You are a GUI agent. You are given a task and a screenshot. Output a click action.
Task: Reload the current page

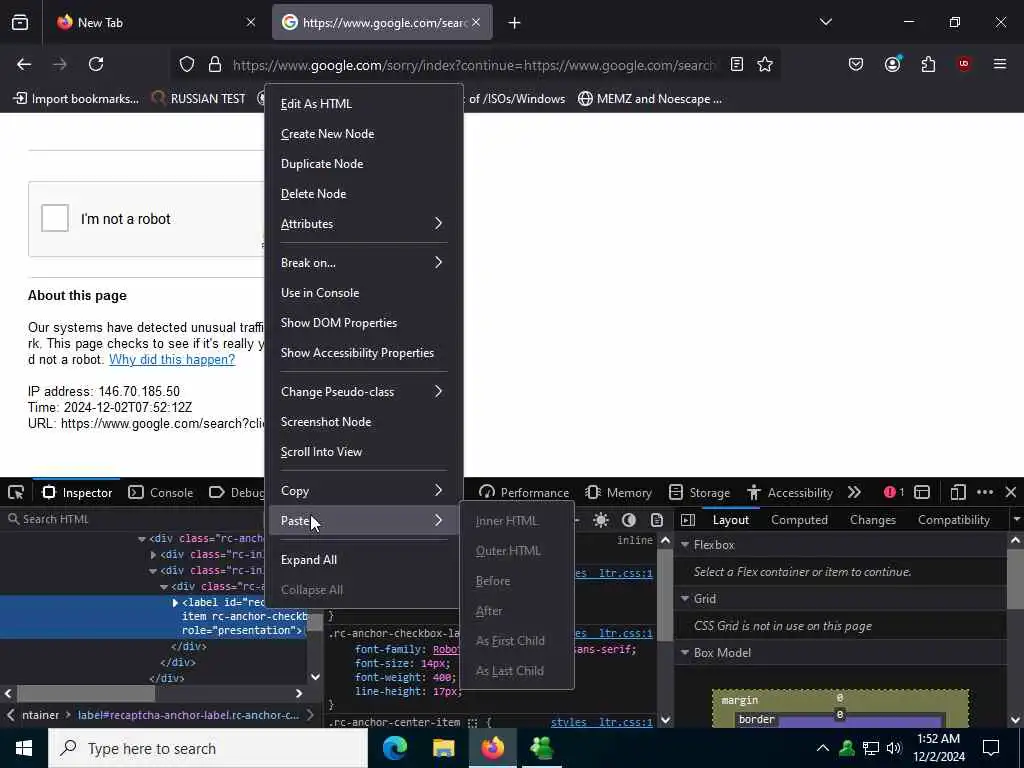coord(96,64)
